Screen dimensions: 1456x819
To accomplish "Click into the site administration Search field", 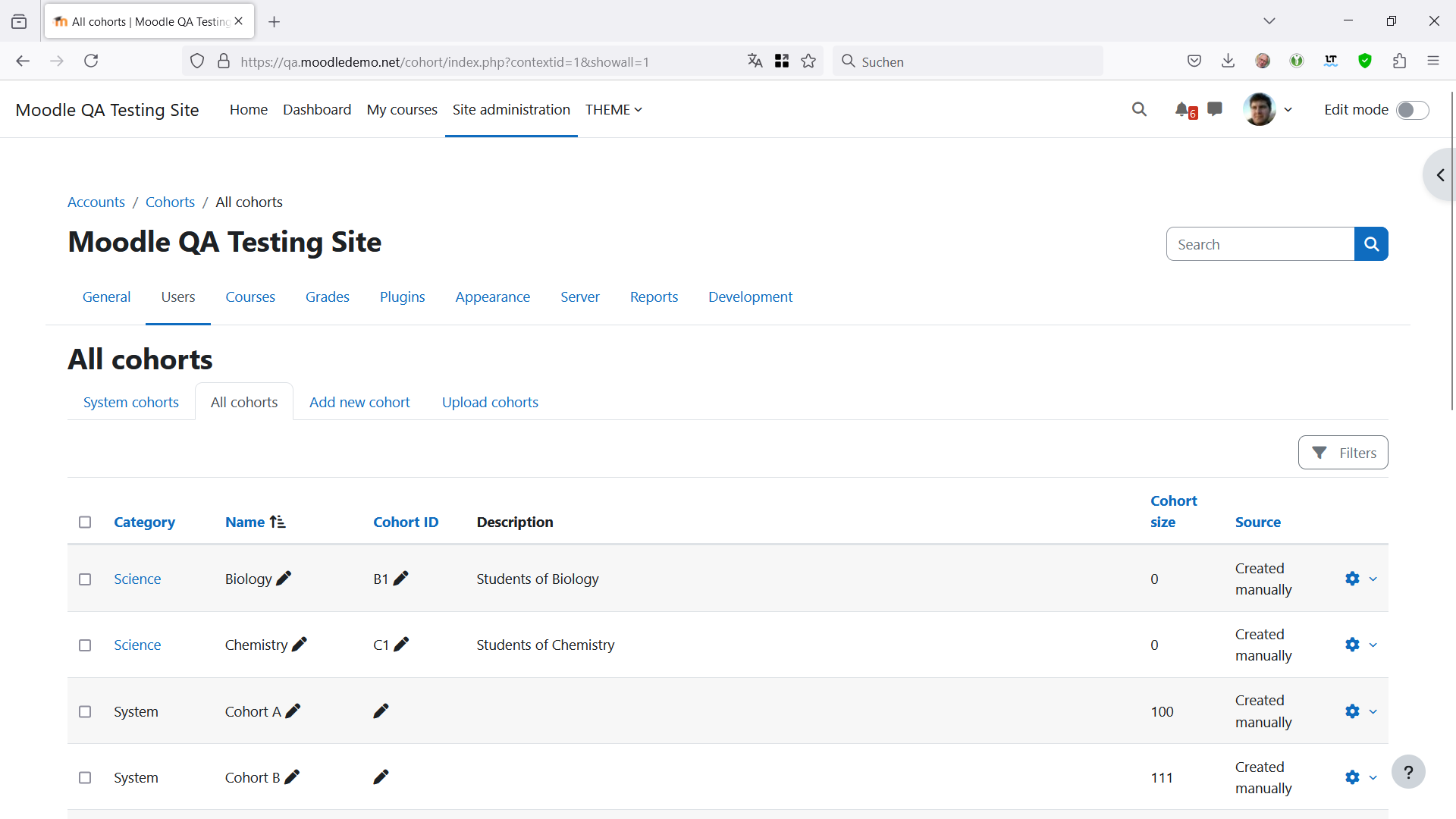I will click(1260, 244).
